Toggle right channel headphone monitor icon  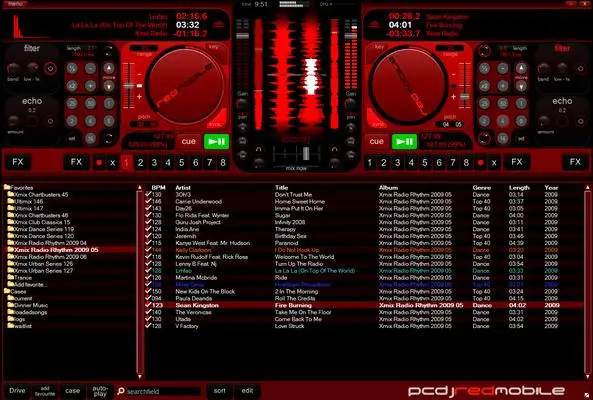point(334,150)
